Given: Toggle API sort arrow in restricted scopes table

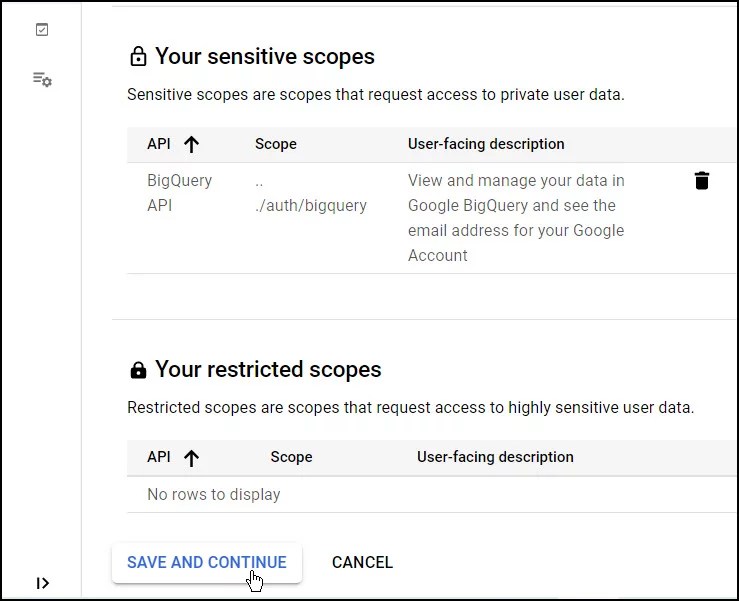Looking at the screenshot, I should click(191, 457).
